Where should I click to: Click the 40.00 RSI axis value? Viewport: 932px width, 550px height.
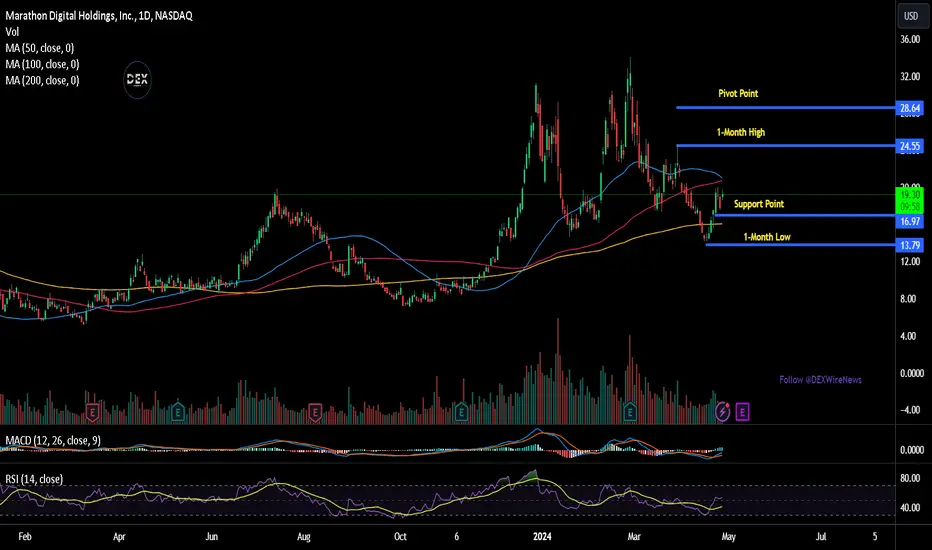[910, 508]
